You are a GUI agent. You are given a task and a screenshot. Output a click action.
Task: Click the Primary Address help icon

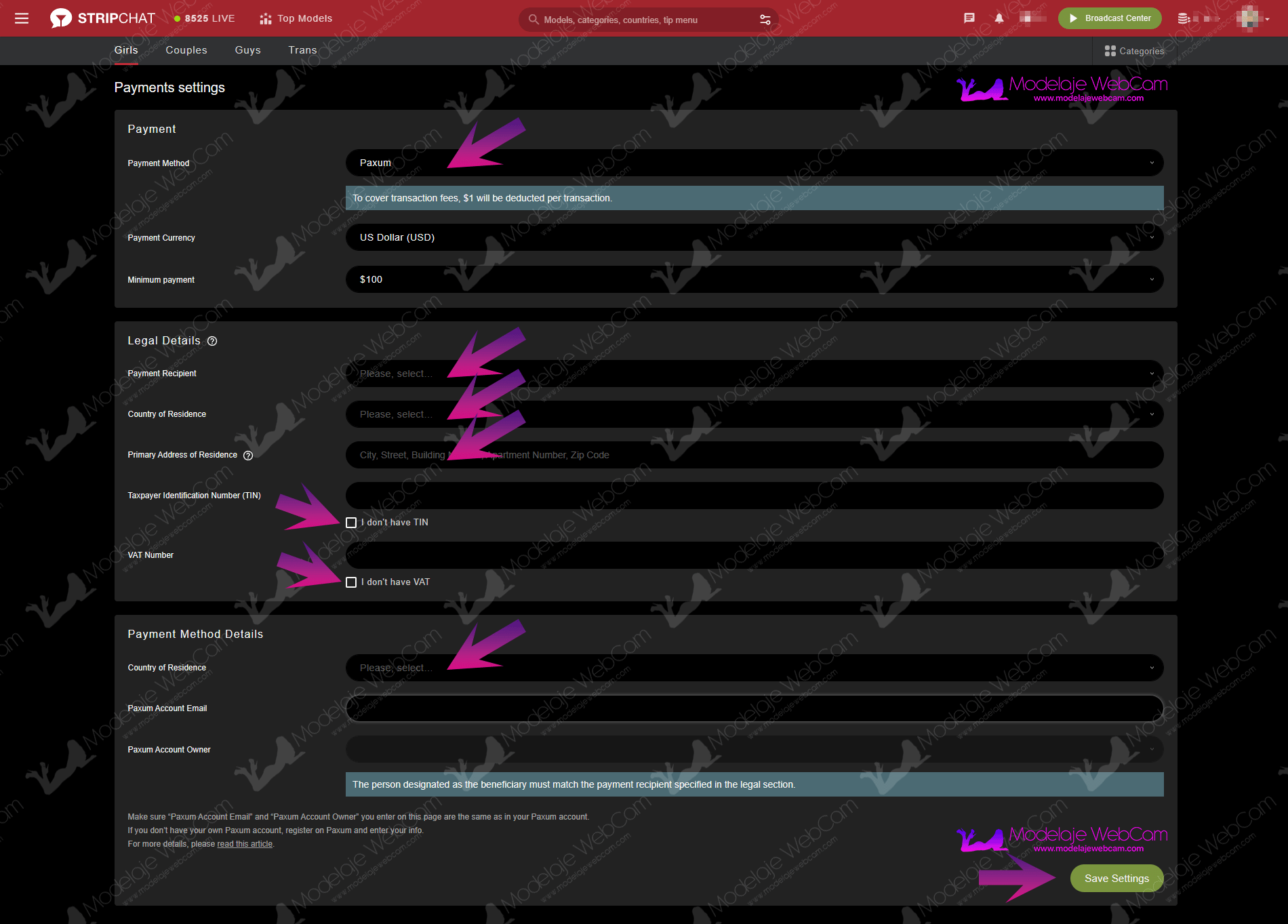pos(248,456)
